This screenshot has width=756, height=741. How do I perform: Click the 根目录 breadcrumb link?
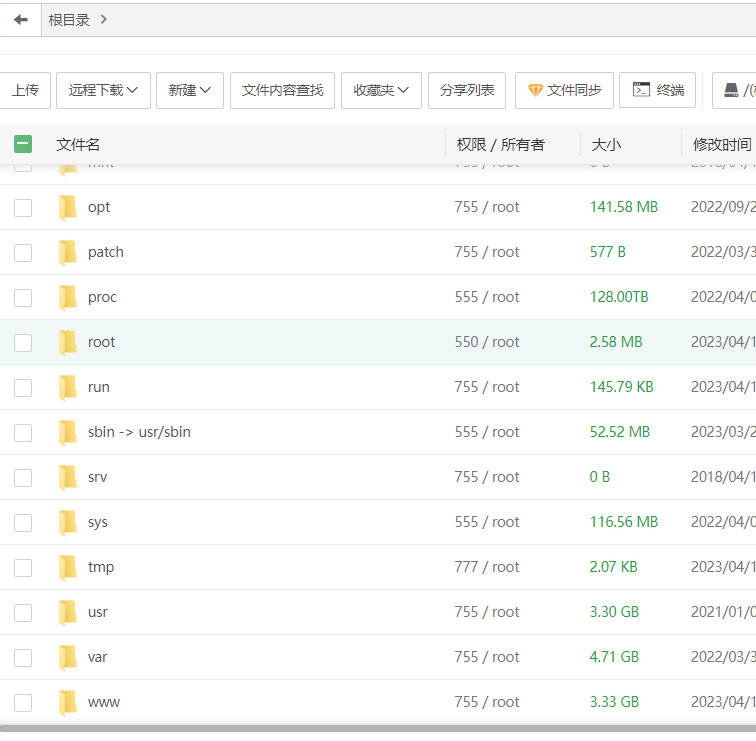tap(69, 20)
